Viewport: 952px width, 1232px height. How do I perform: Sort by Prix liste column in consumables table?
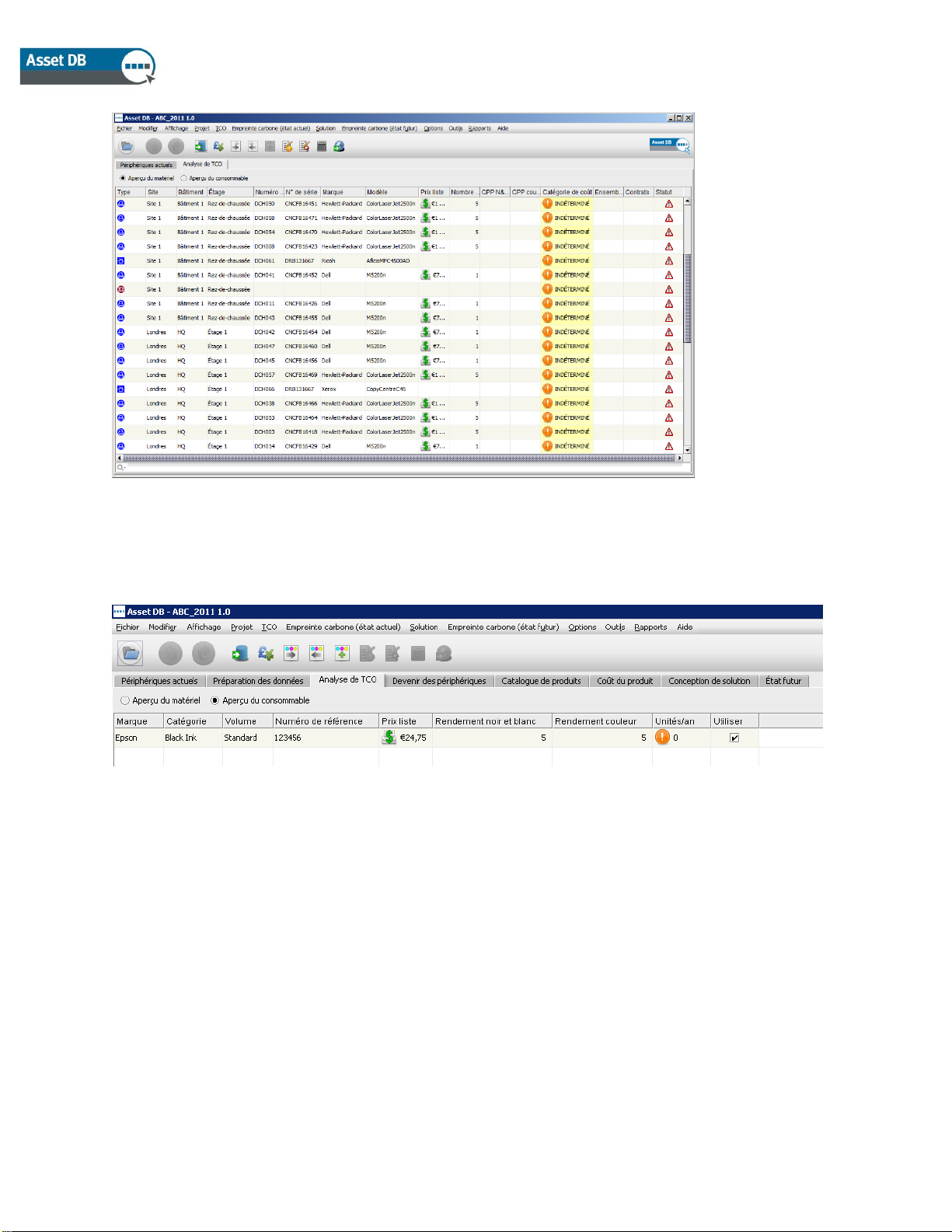[405, 721]
